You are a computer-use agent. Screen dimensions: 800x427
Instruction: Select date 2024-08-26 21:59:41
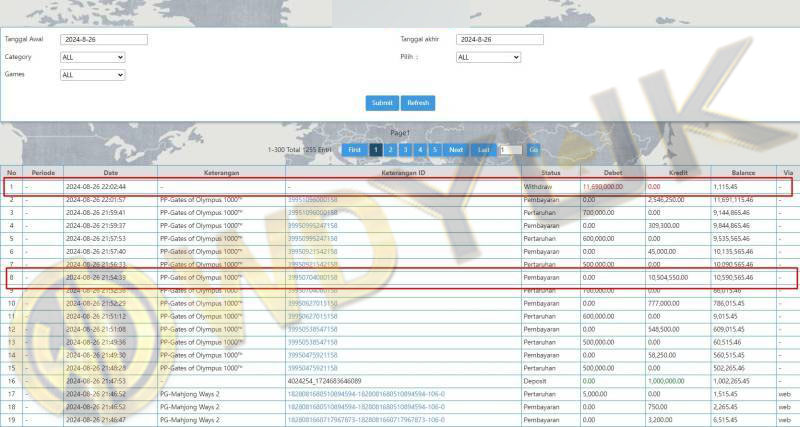[x=96, y=213]
